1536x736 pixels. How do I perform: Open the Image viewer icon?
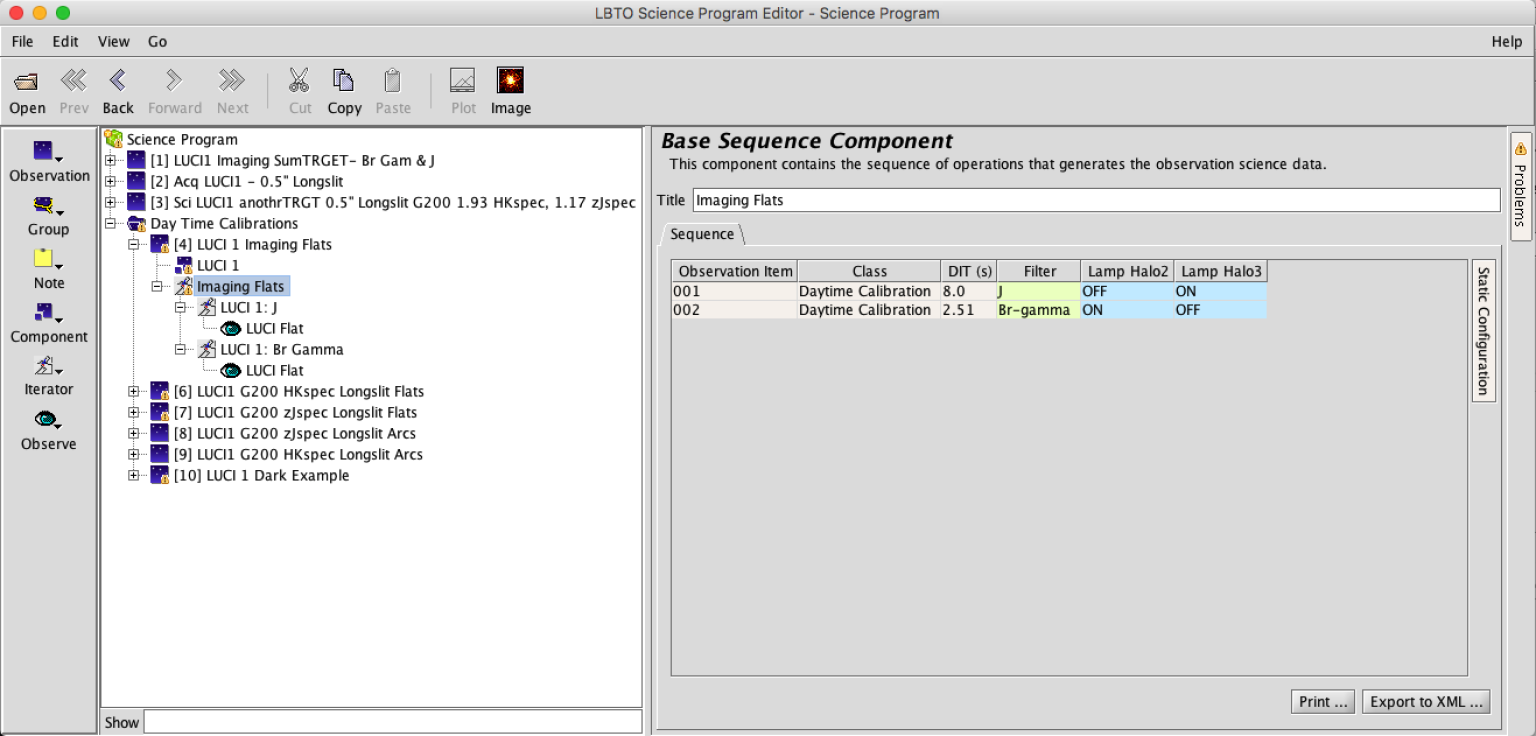[x=510, y=80]
